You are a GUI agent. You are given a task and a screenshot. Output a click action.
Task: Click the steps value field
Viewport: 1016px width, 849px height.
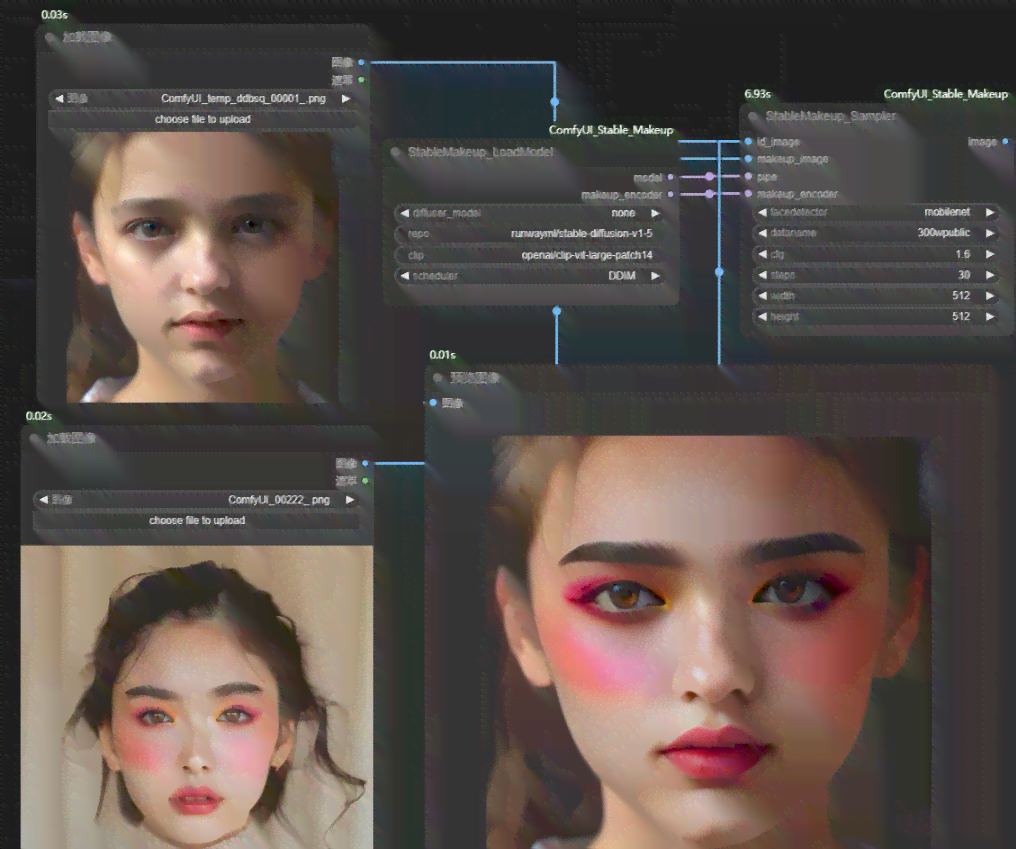coord(876,275)
